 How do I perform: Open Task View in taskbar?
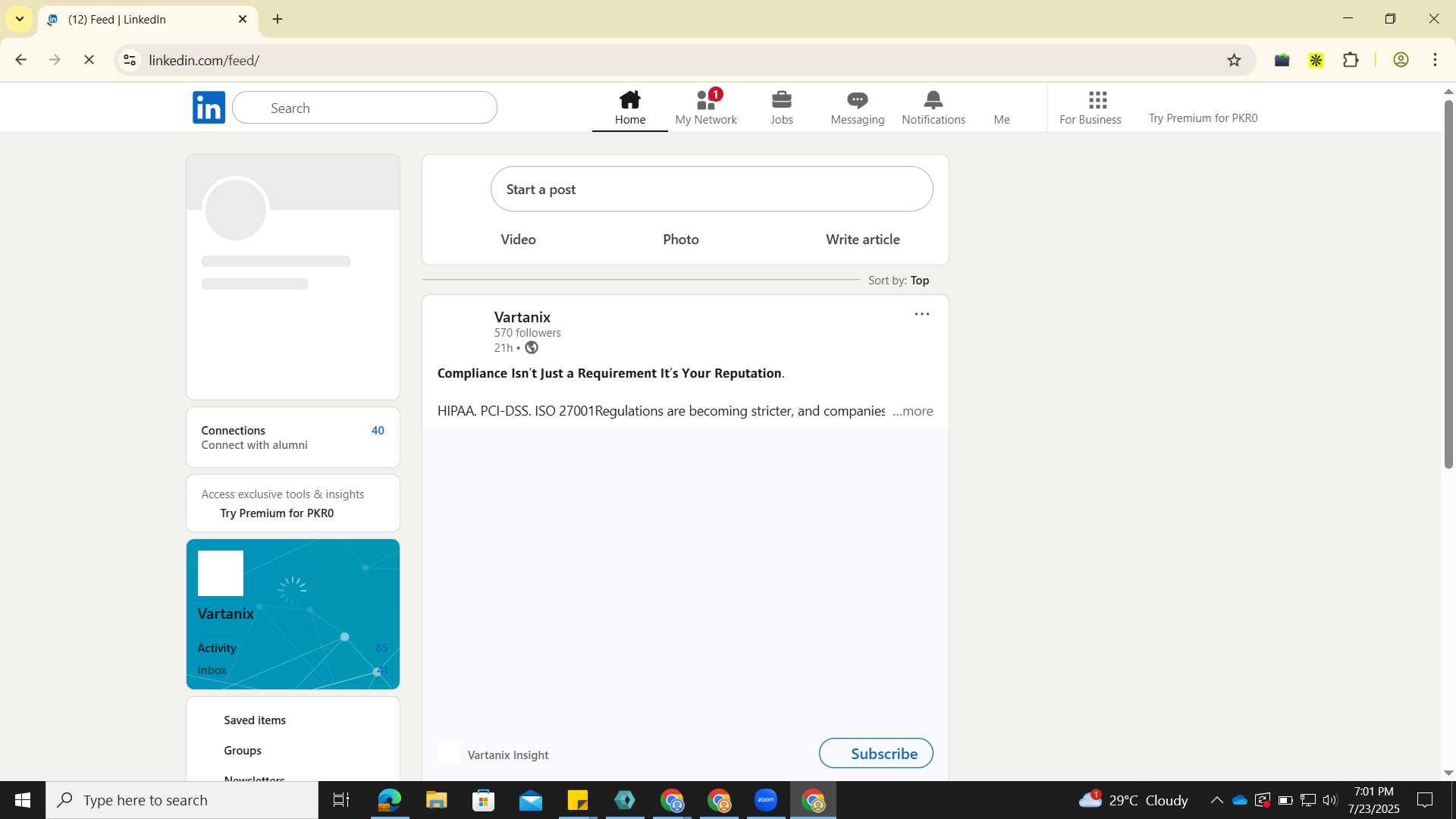tap(341, 800)
